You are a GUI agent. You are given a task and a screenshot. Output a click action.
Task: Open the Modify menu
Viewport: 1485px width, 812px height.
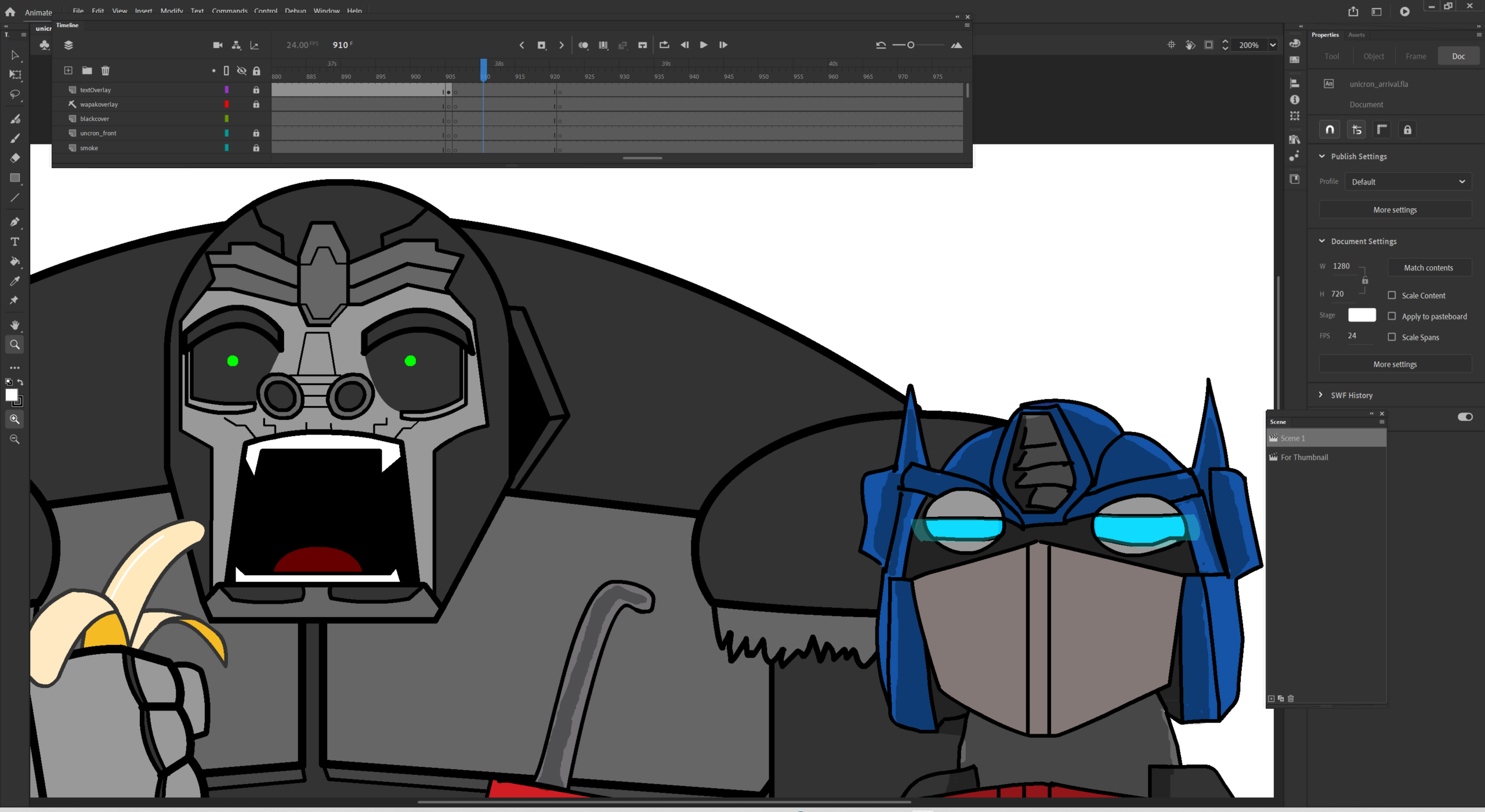(x=172, y=11)
